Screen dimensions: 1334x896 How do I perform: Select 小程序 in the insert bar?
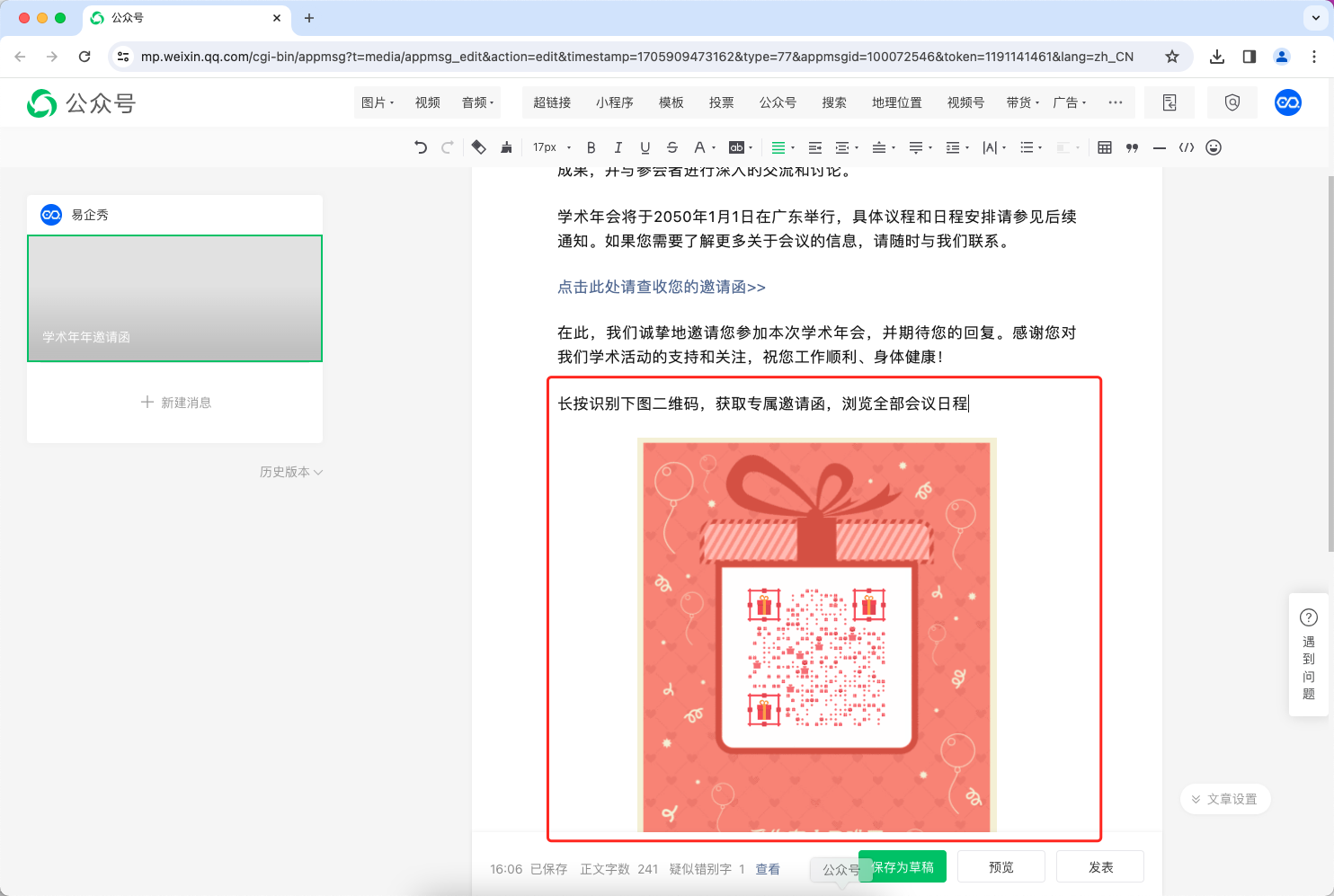615,102
